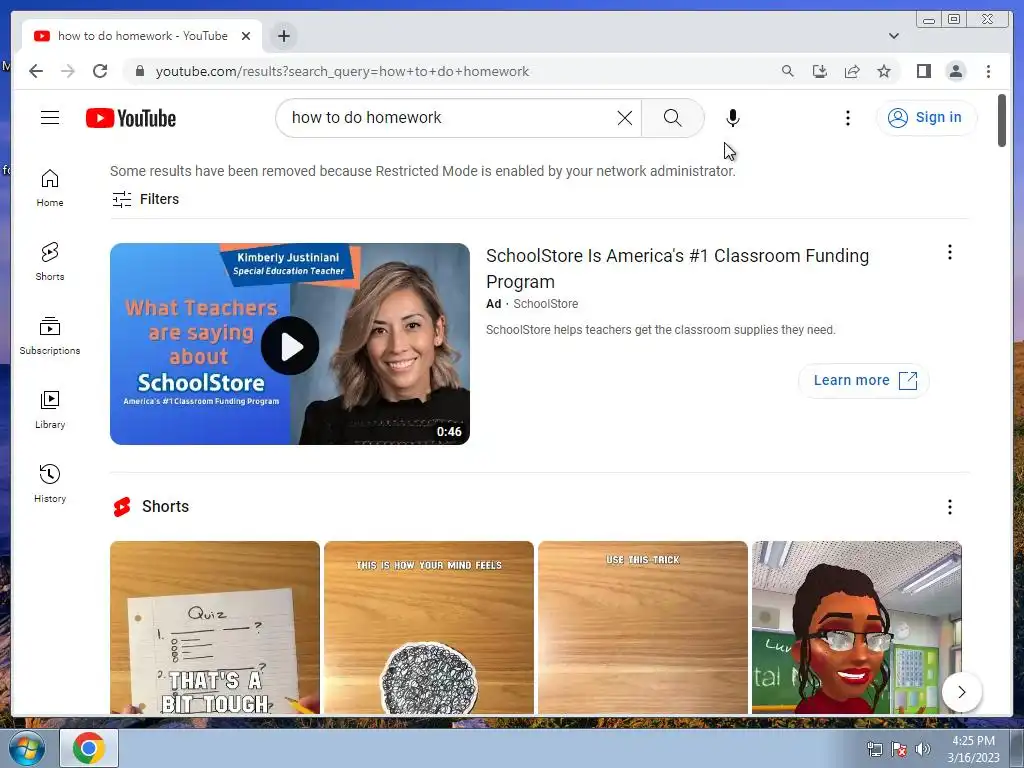
Task: Select the 'how to do homework' tab
Action: pyautogui.click(x=142, y=36)
